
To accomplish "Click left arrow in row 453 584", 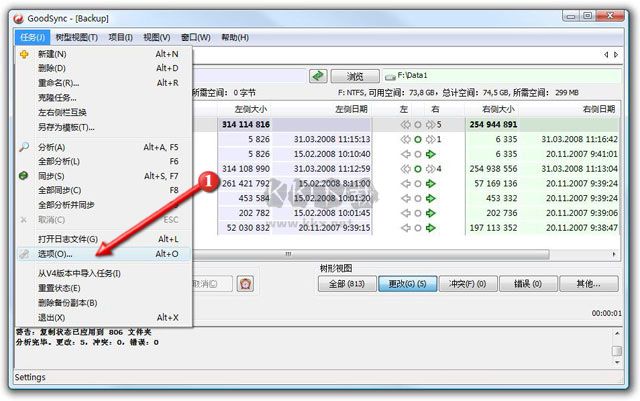I will (405, 198).
